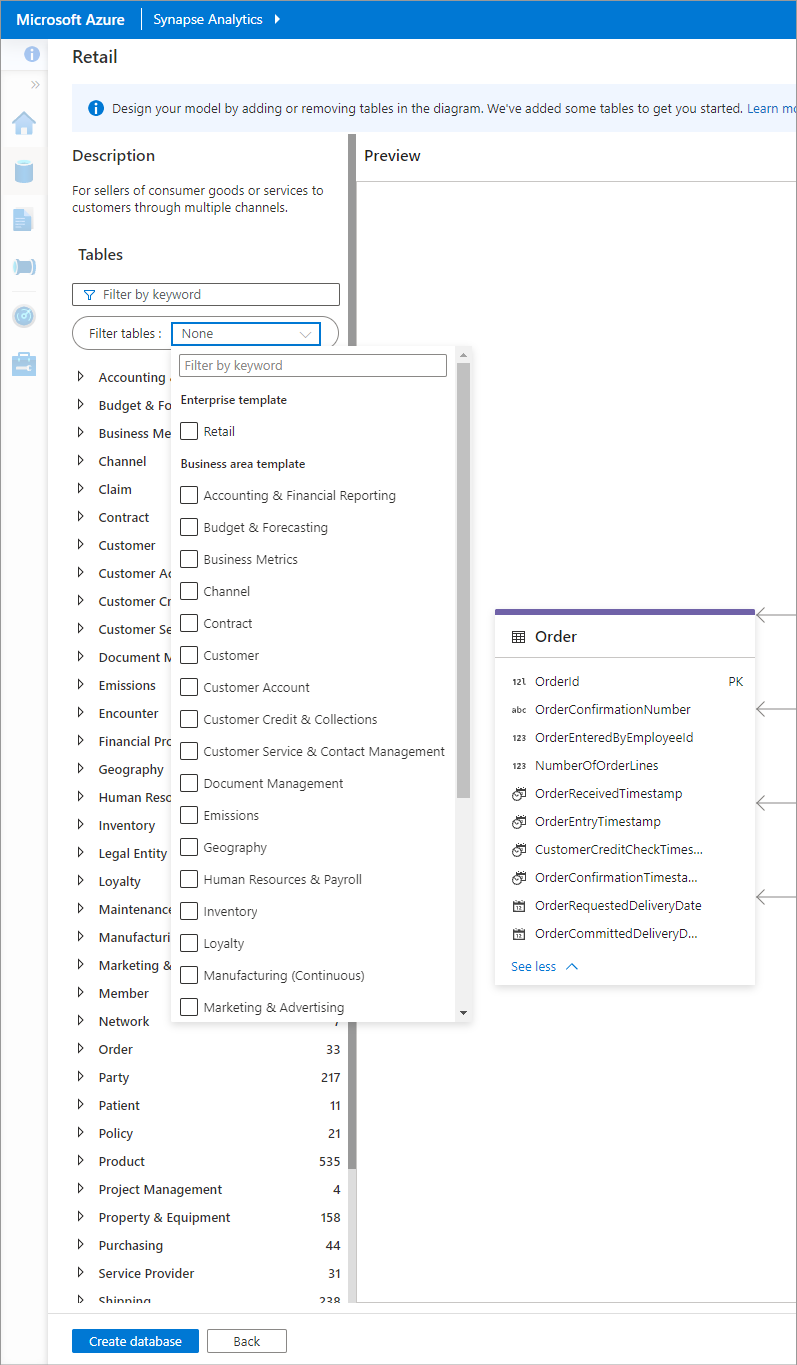Open the Filter tables dropdown showing None
This screenshot has height=1365, width=797.
tap(245, 333)
